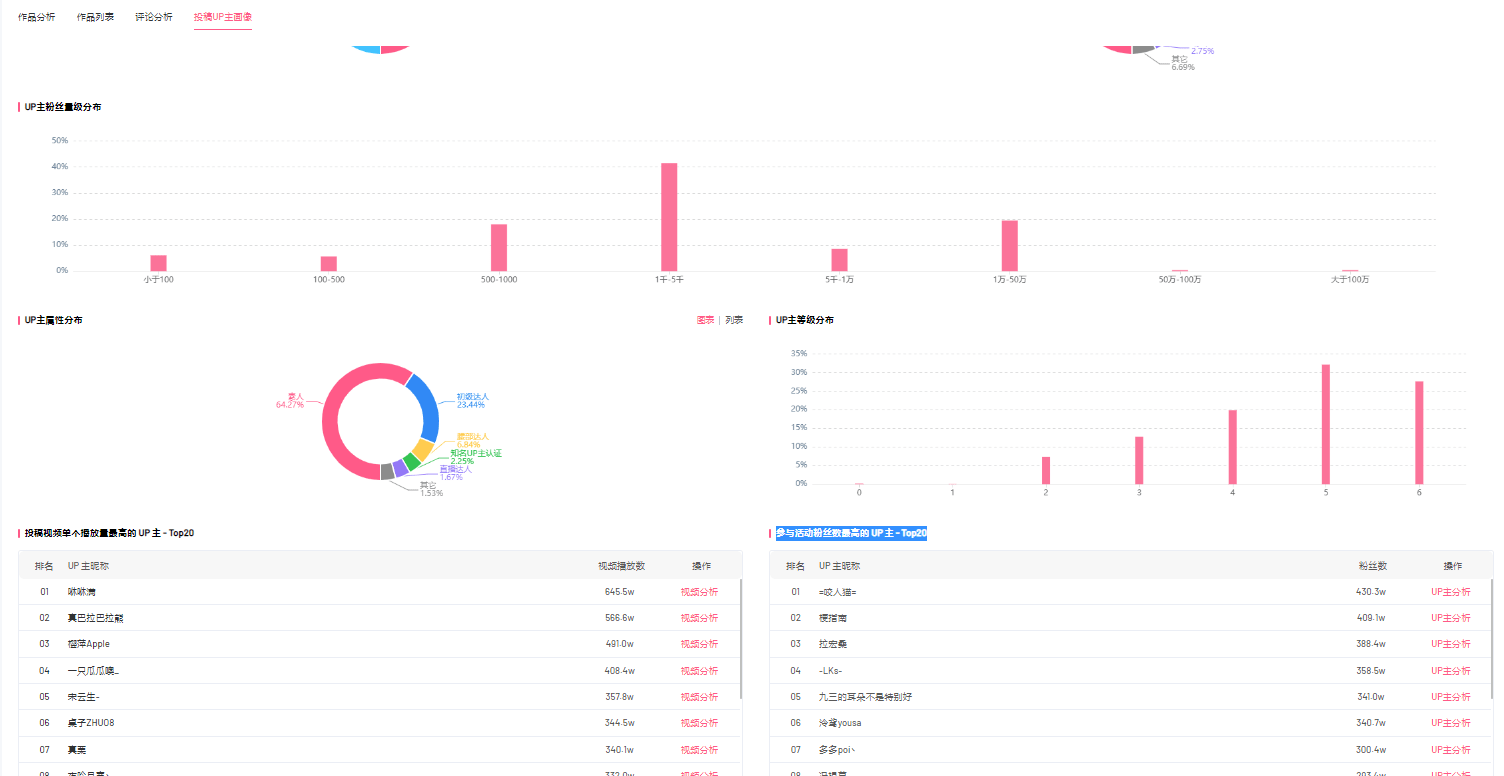Click the level 2 bar in UP主等级分布
This screenshot has height=776, width=1504.
pyautogui.click(x=1046, y=470)
